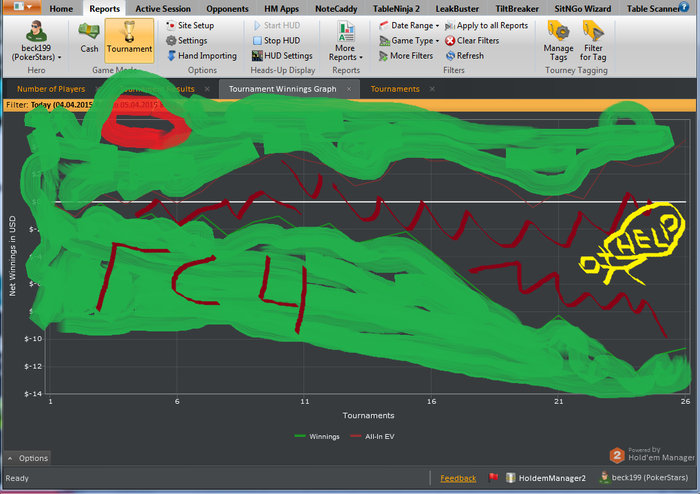This screenshot has width=700, height=494.
Task: Open the Settings gear option
Action: pyautogui.click(x=187, y=41)
